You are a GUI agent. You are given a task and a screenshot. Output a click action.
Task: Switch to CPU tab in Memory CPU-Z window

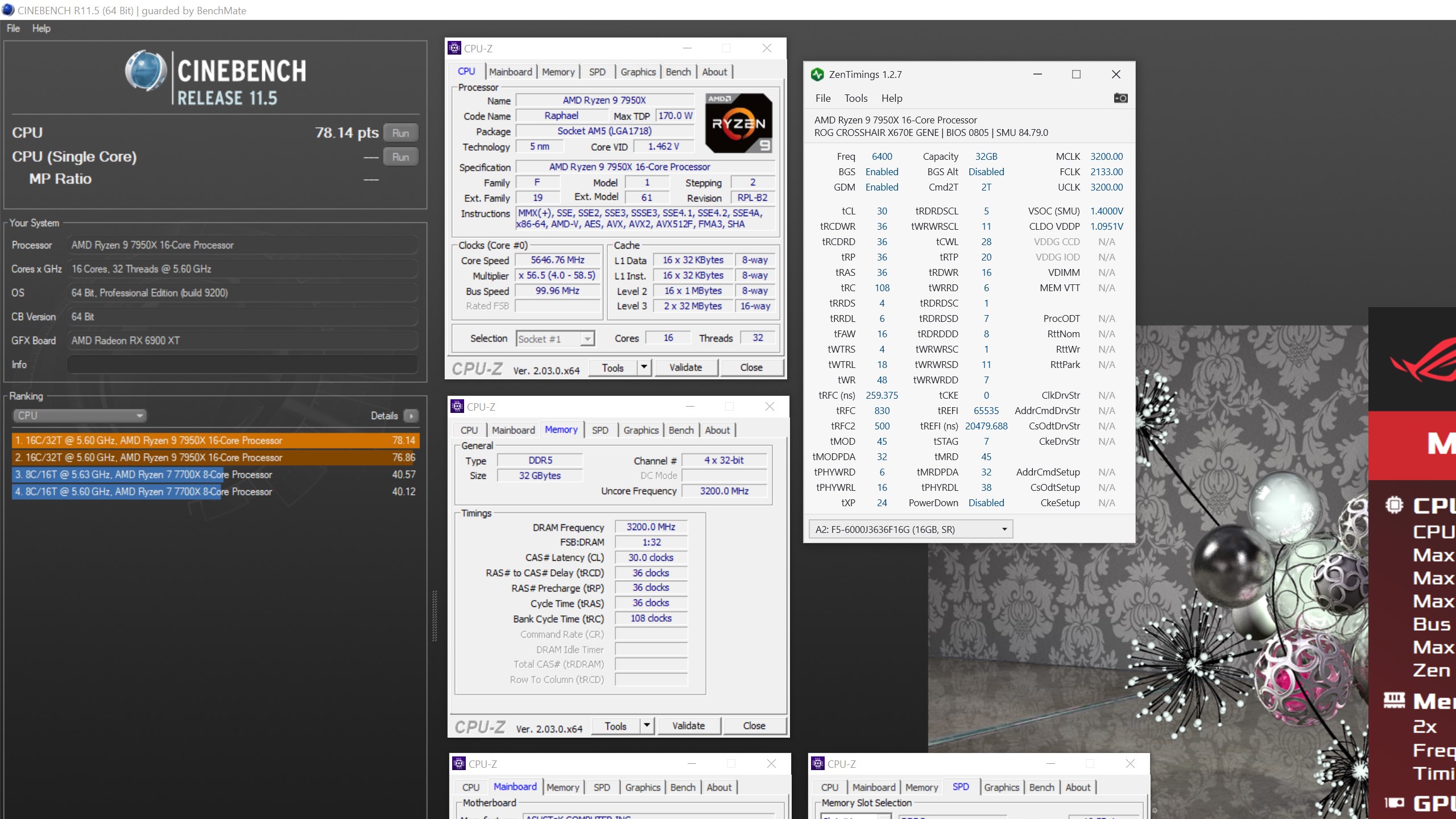[x=469, y=431]
